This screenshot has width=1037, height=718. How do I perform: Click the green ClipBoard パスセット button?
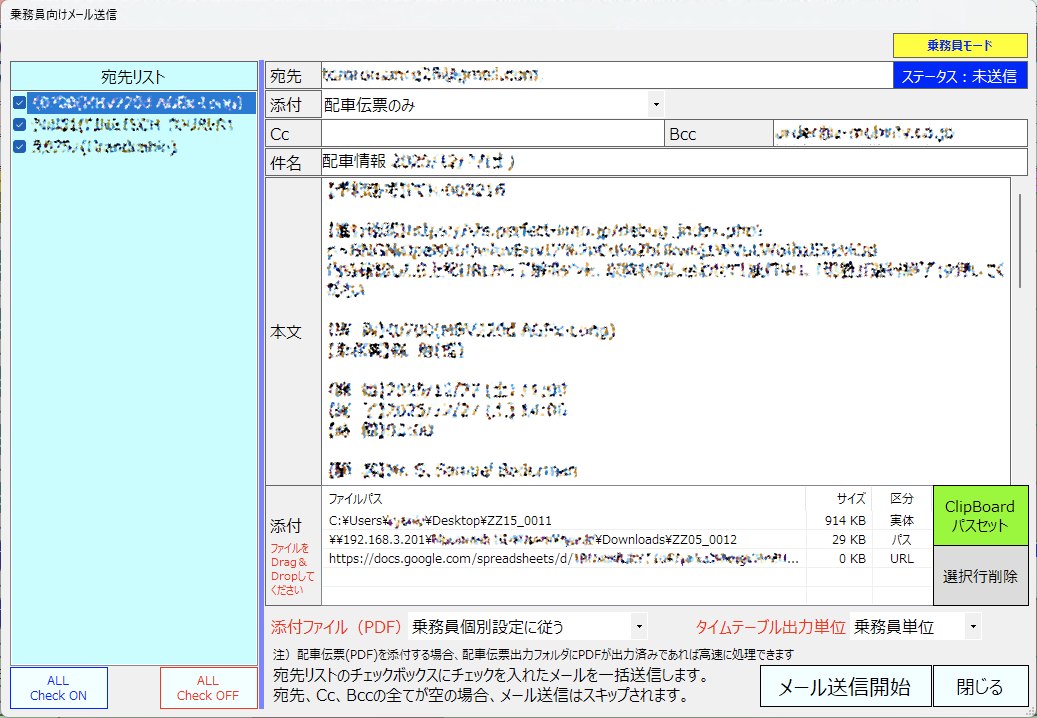point(981,516)
